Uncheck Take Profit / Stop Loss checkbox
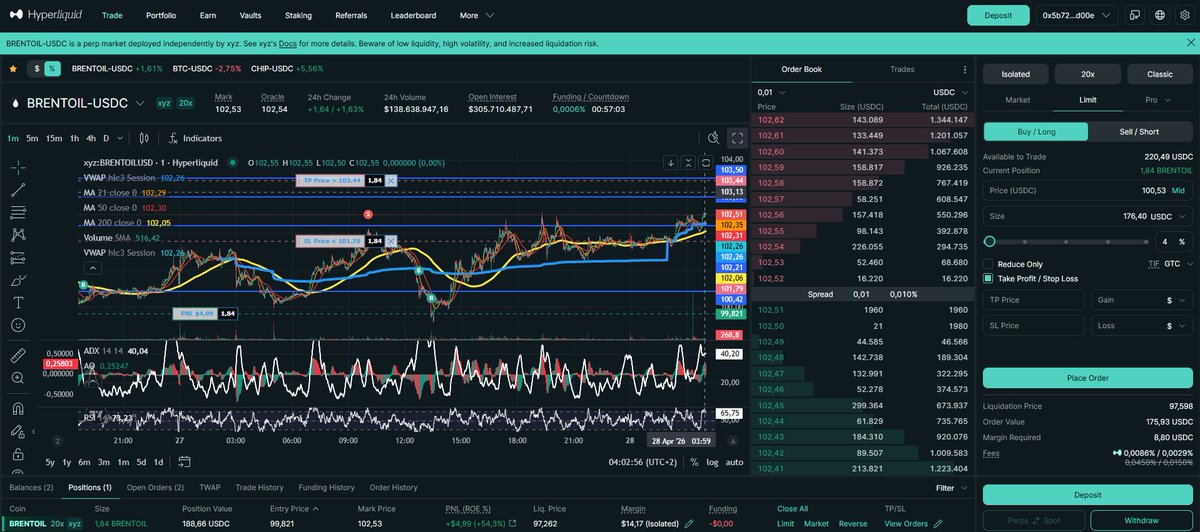Screen dimensions: 1200x532 [x=989, y=278]
